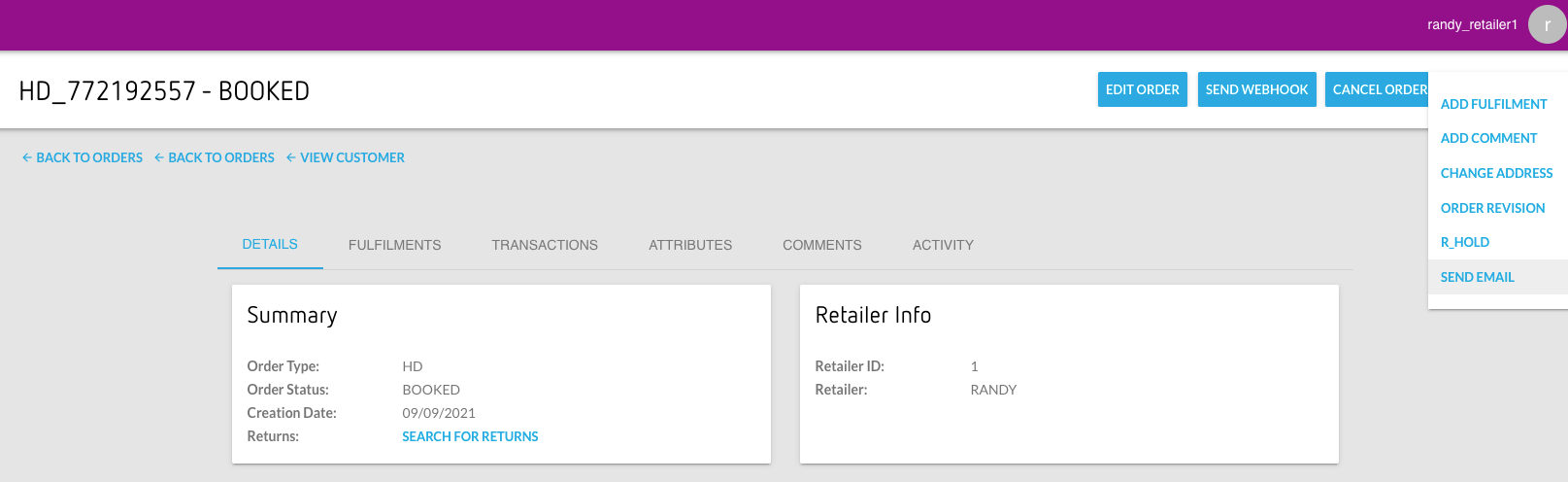Image resolution: width=1568 pixels, height=482 pixels.
Task: Open Order Revision from the menu
Action: pyautogui.click(x=1492, y=208)
